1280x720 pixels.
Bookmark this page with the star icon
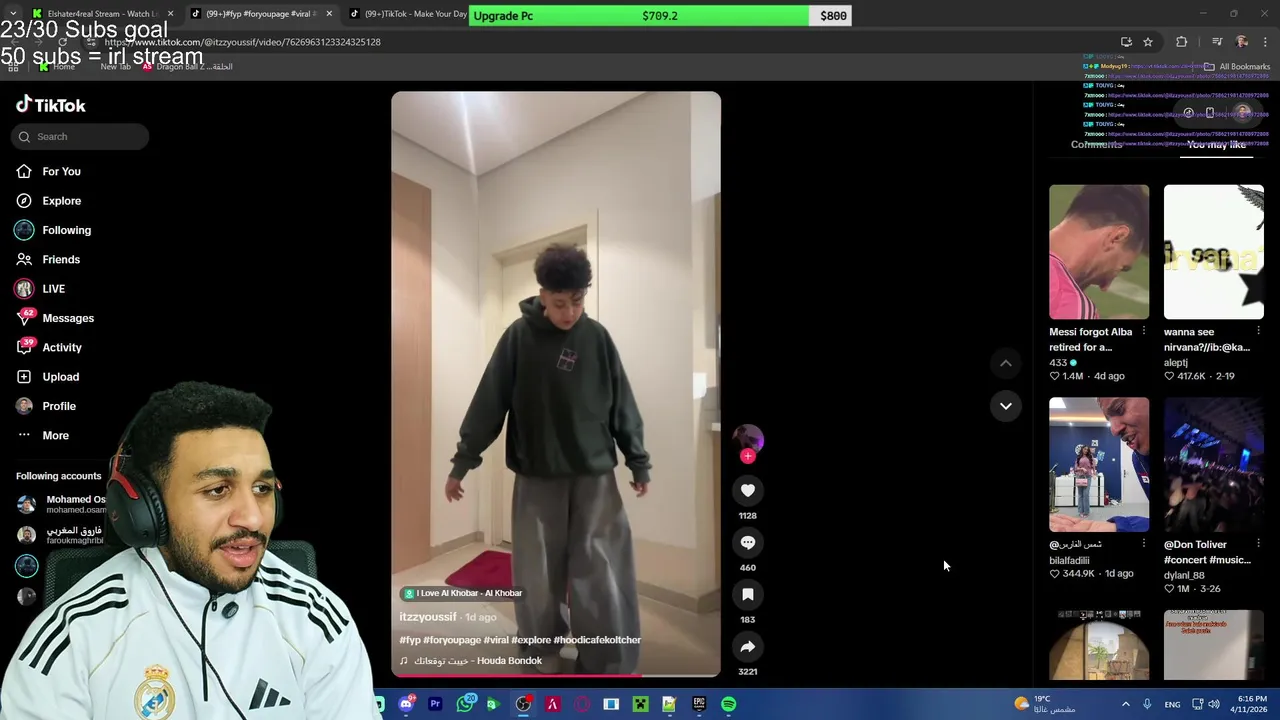(x=1148, y=42)
